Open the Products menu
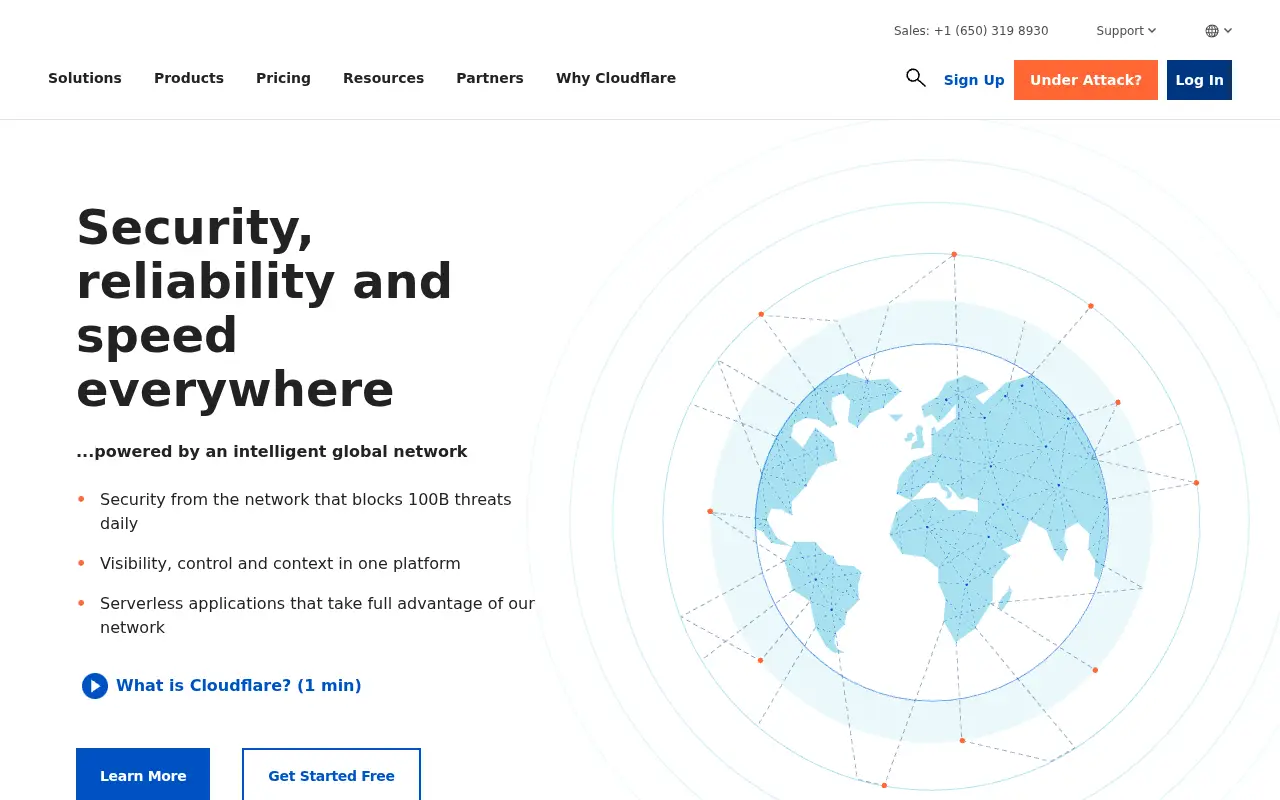Screen dimensions: 1280x800 tap(189, 78)
